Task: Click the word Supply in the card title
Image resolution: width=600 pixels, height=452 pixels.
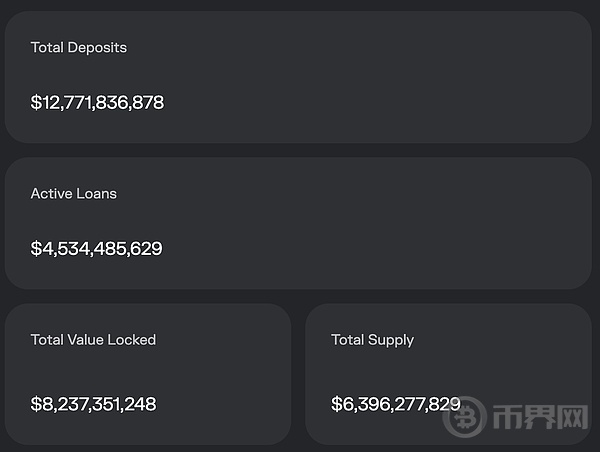Action: (391, 340)
